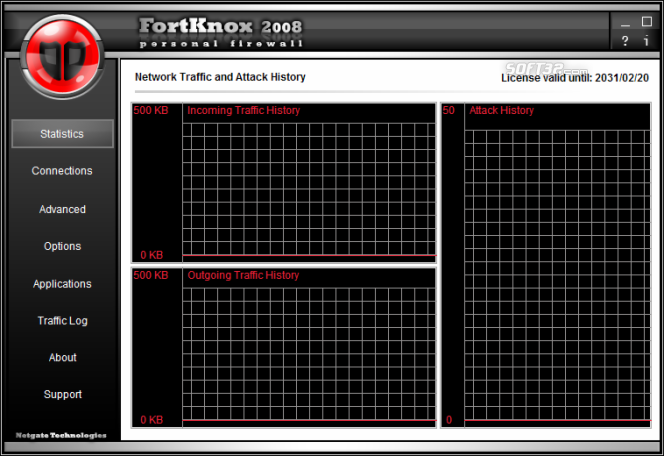Click the info 'i' icon
The width and height of the screenshot is (664, 456).
click(x=646, y=40)
